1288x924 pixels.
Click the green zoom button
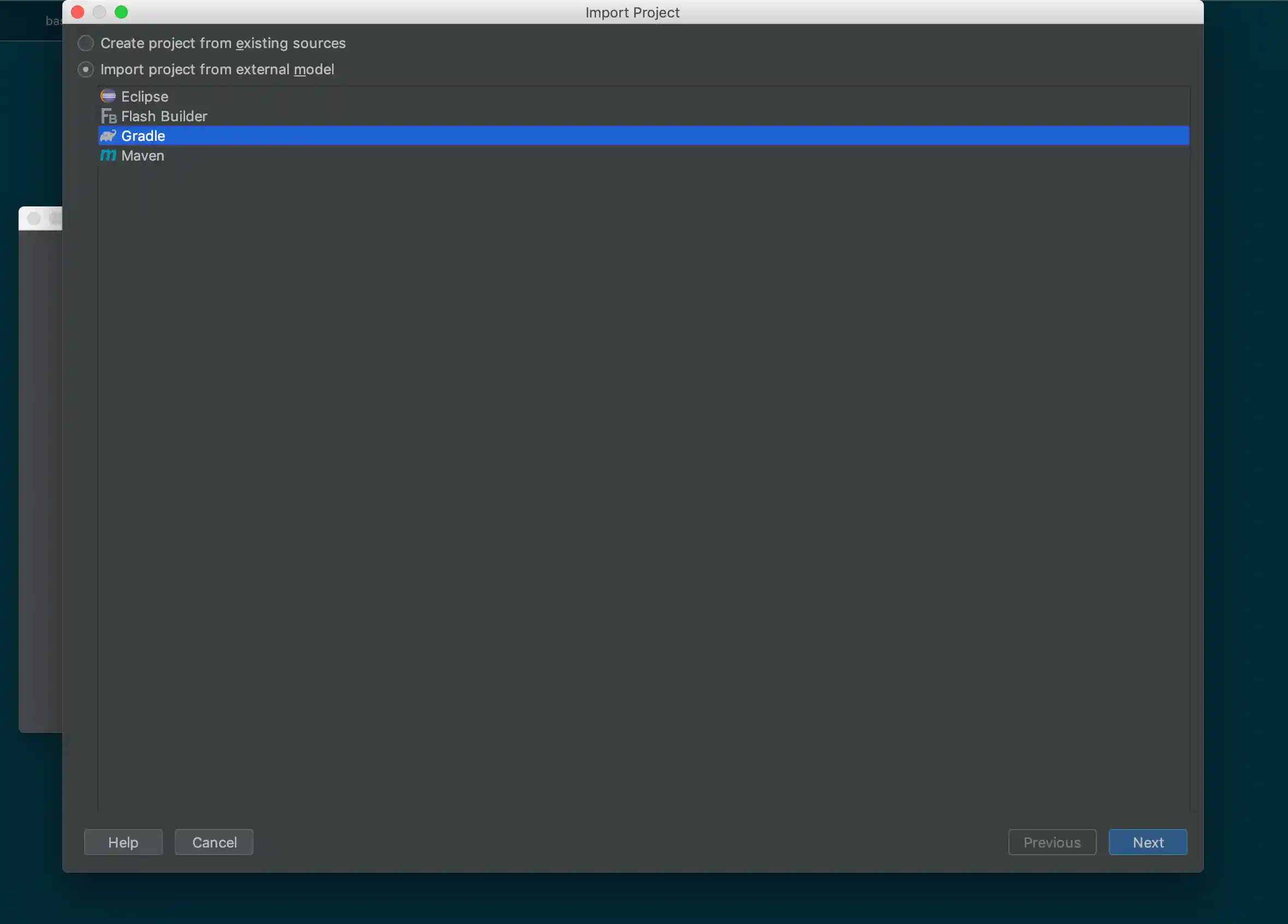tap(121, 11)
